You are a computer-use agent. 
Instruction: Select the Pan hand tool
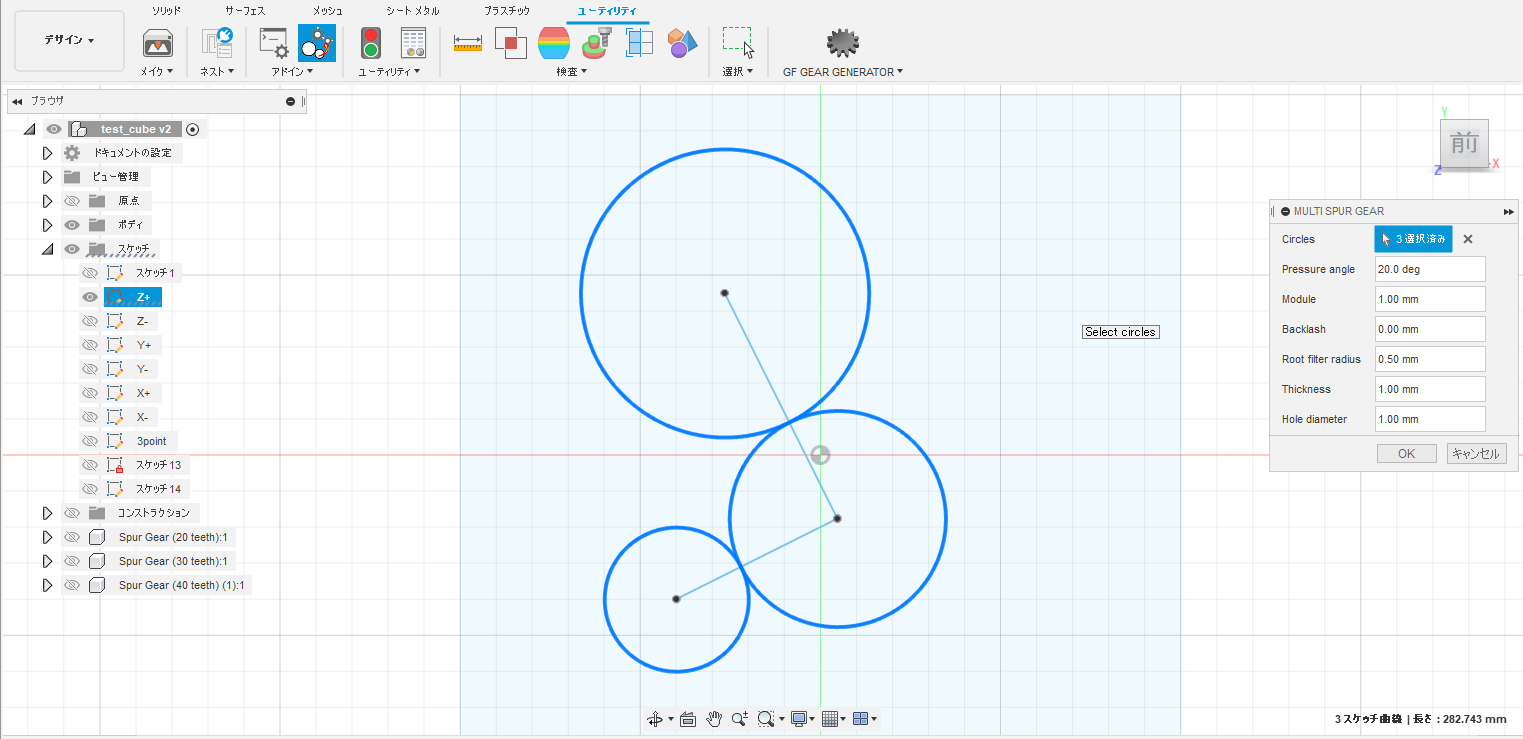[714, 718]
